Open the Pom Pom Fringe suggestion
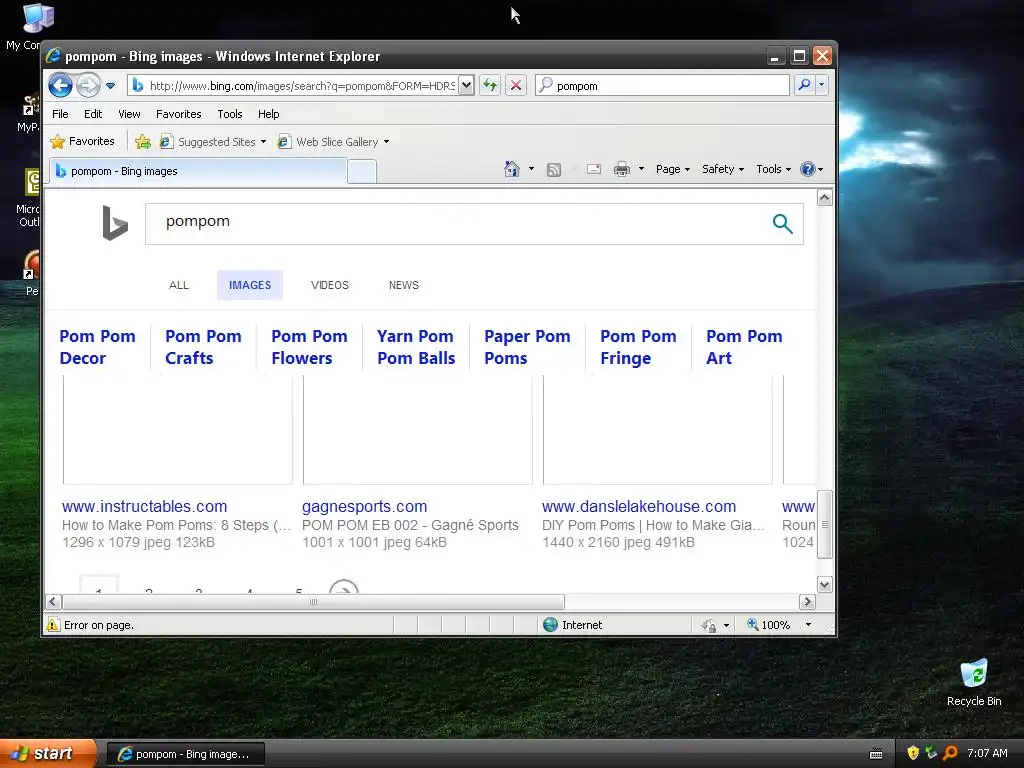 click(638, 347)
